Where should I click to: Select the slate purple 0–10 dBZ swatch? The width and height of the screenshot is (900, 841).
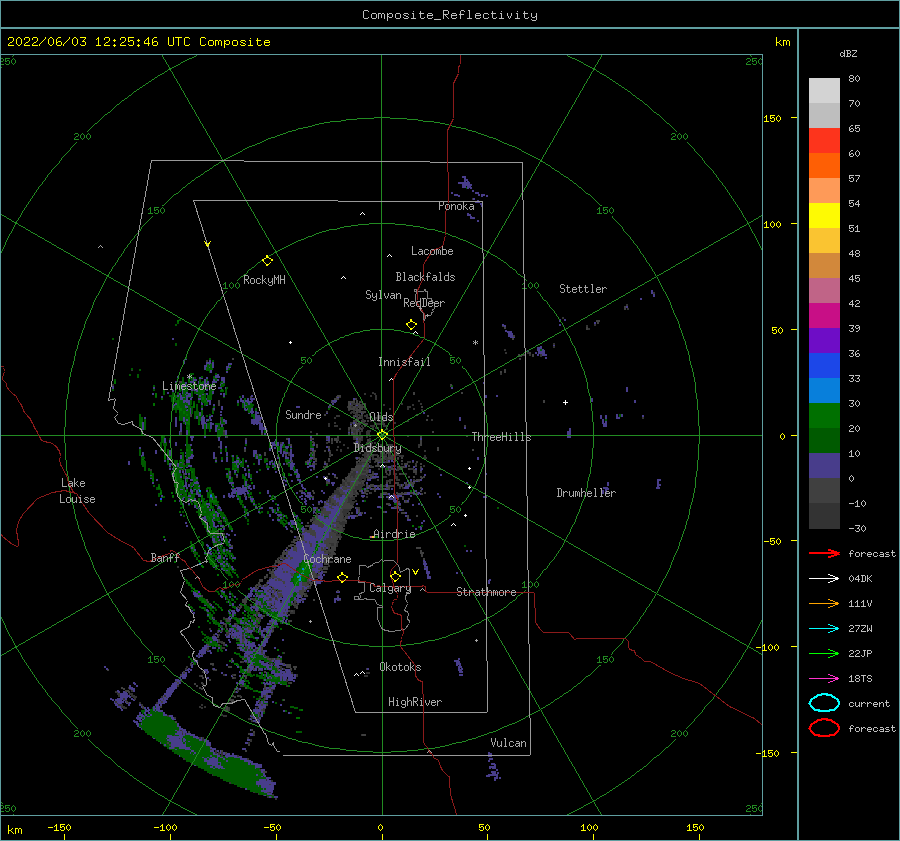[824, 466]
